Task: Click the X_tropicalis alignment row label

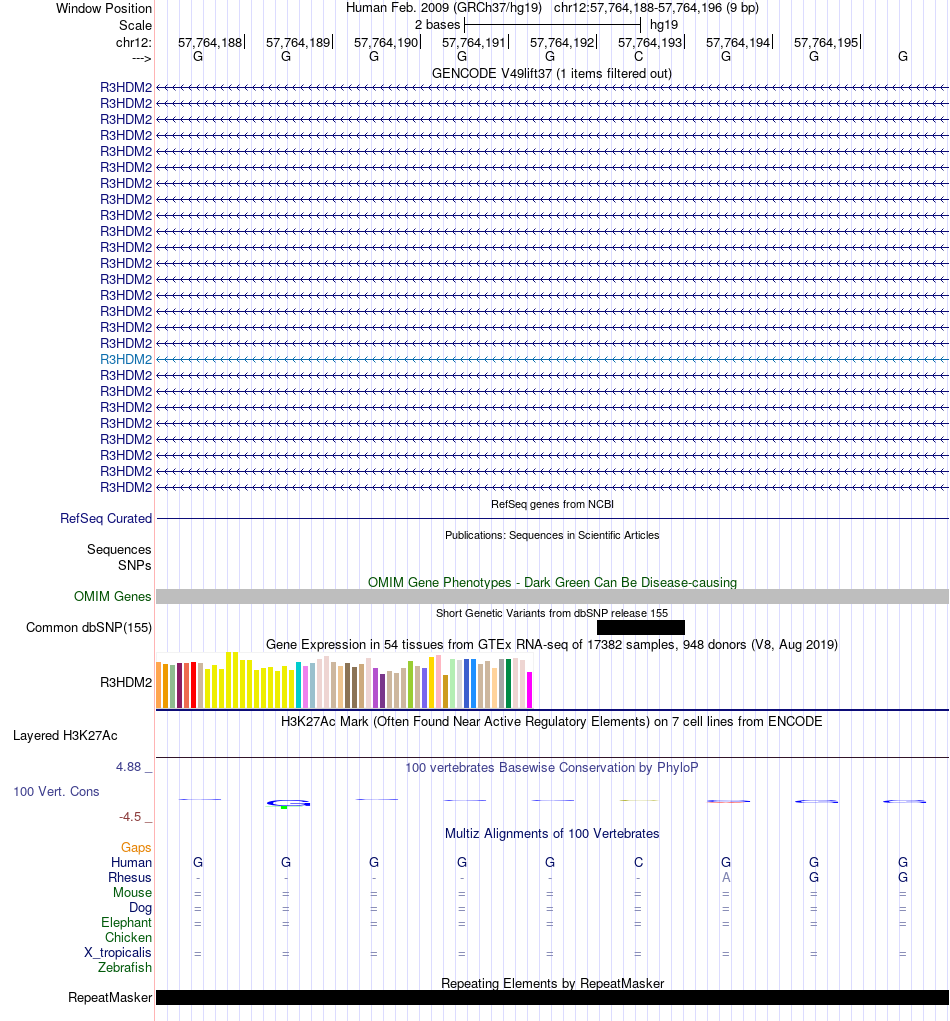Action: (x=117, y=953)
